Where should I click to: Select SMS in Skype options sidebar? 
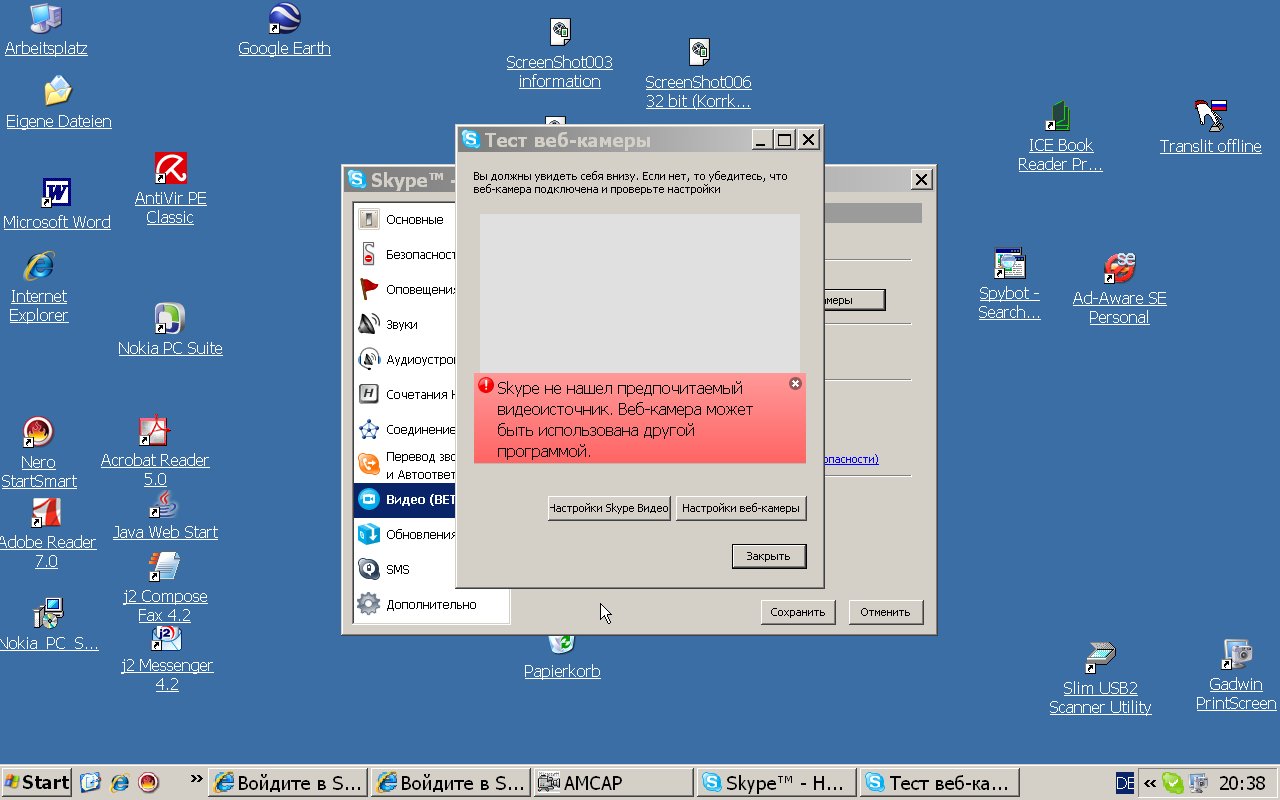tap(405, 569)
